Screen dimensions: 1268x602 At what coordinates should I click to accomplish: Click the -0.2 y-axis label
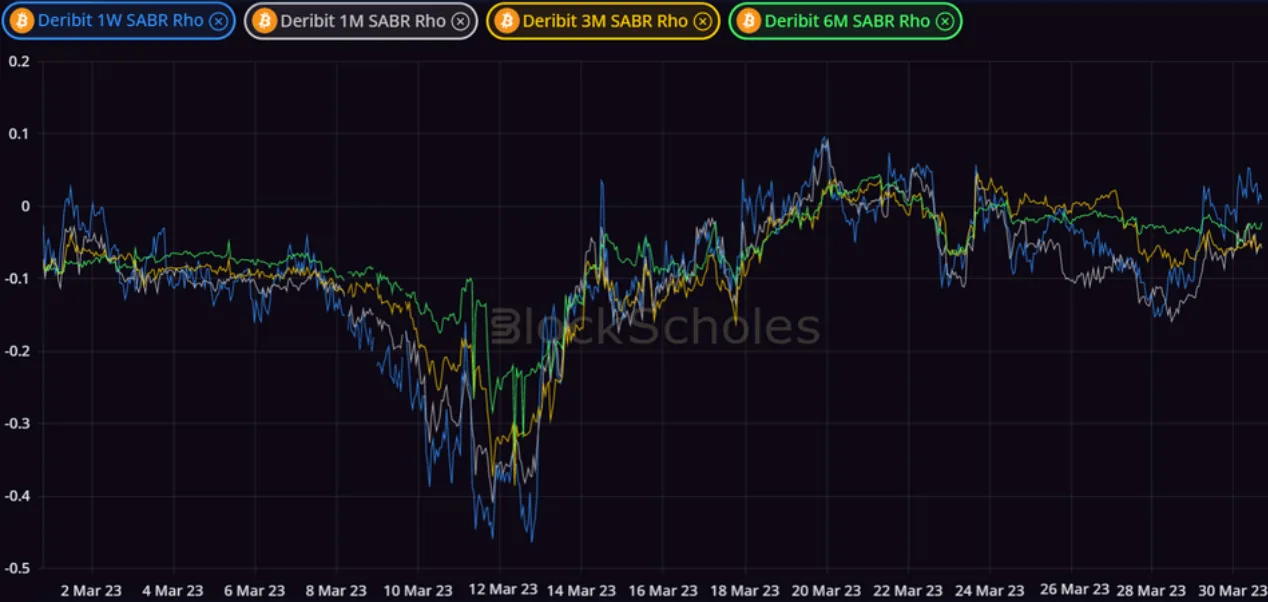tap(16, 351)
